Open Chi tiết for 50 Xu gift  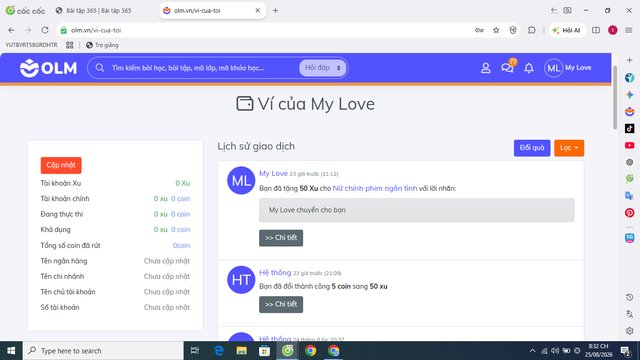281,238
